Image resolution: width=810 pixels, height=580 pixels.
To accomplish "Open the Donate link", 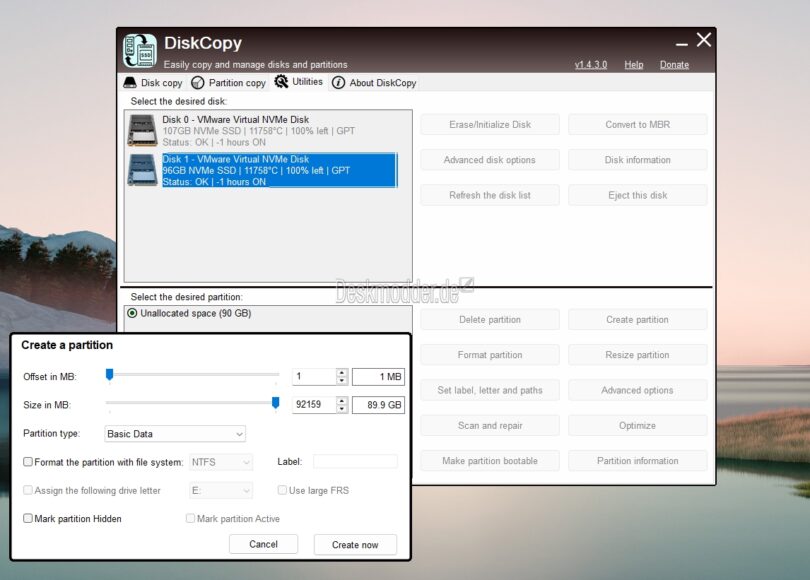I will click(x=675, y=63).
